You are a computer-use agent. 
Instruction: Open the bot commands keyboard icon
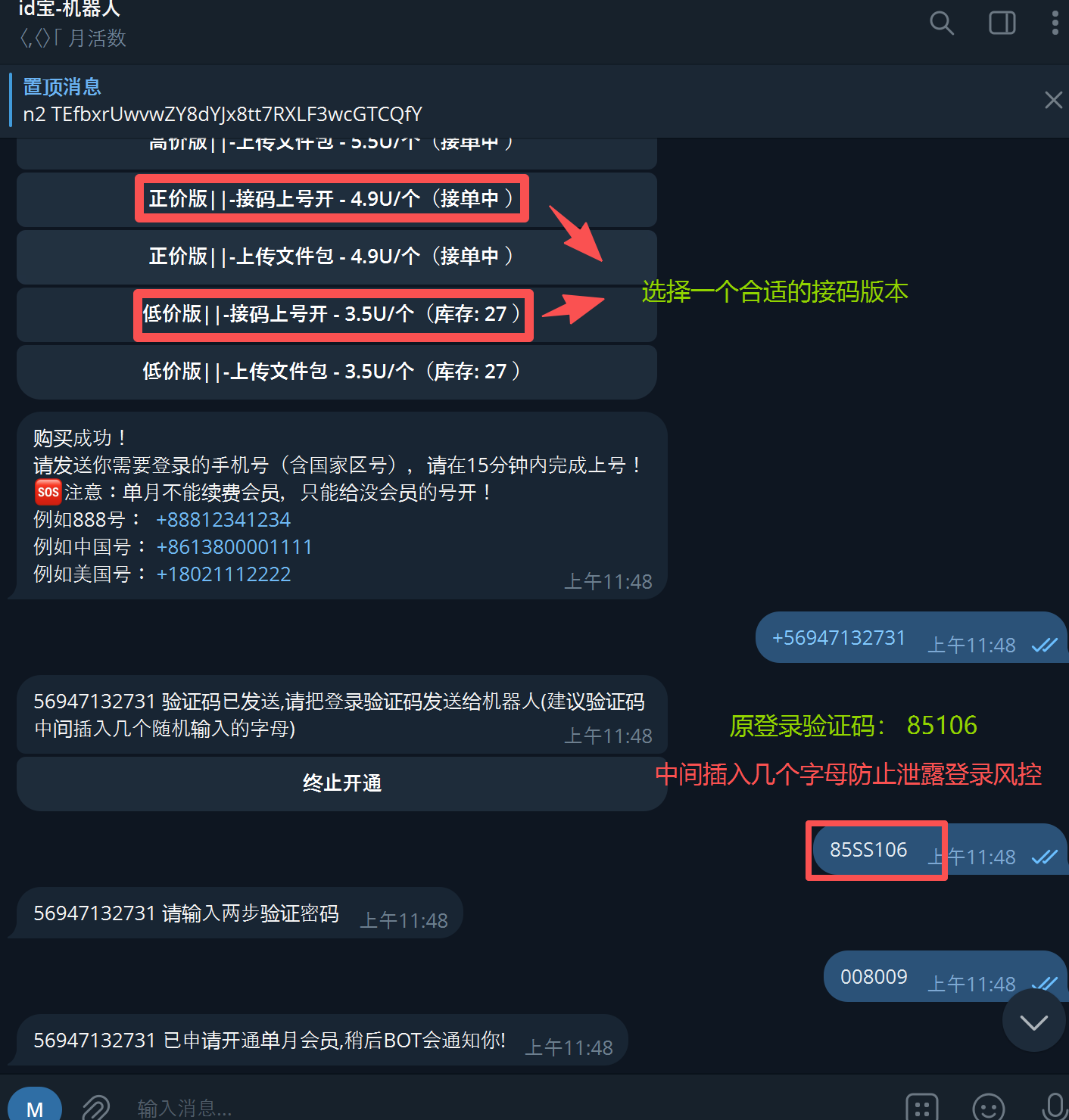[921, 1108]
